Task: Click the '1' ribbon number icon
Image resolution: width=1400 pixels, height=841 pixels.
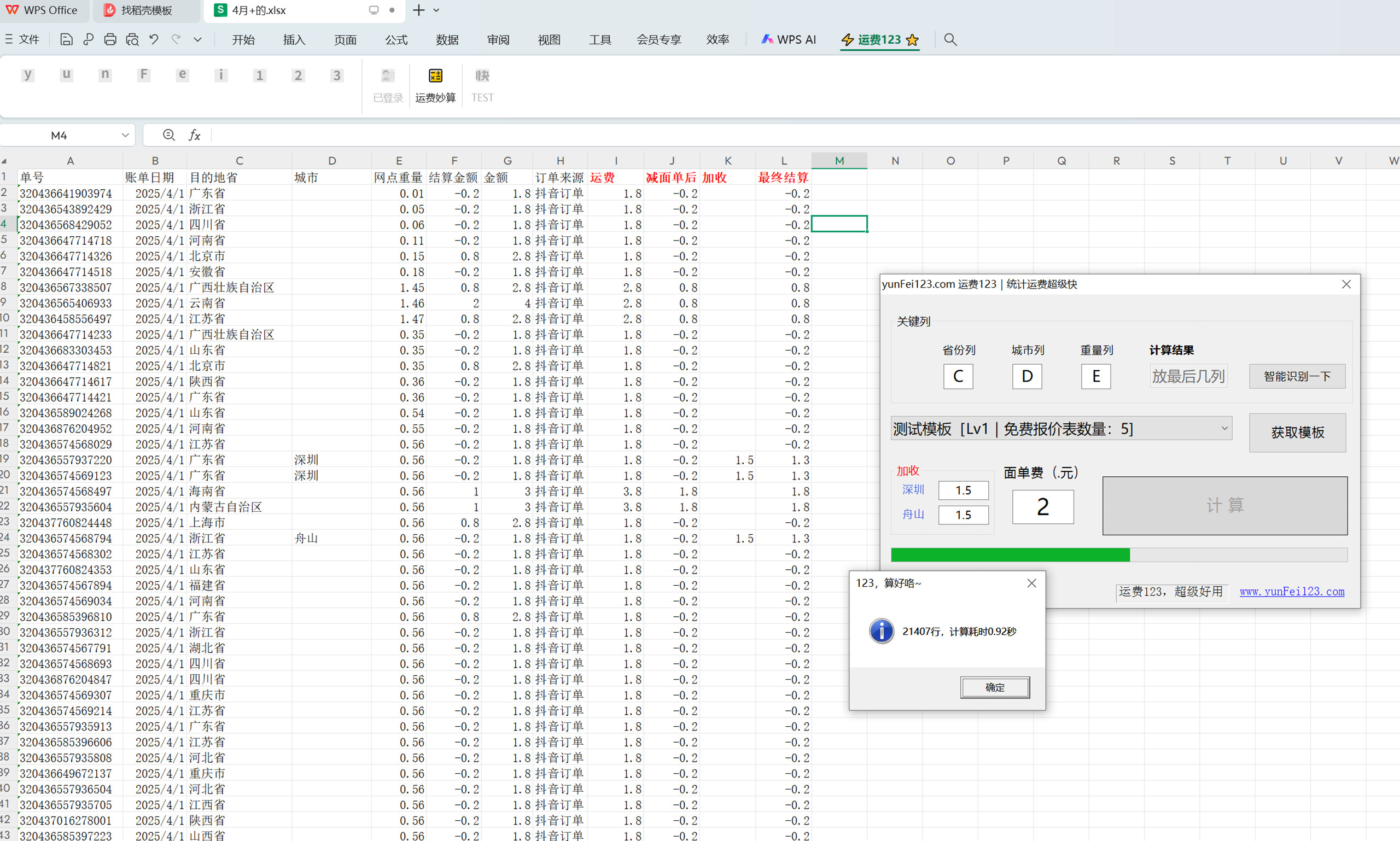Action: 259,75
